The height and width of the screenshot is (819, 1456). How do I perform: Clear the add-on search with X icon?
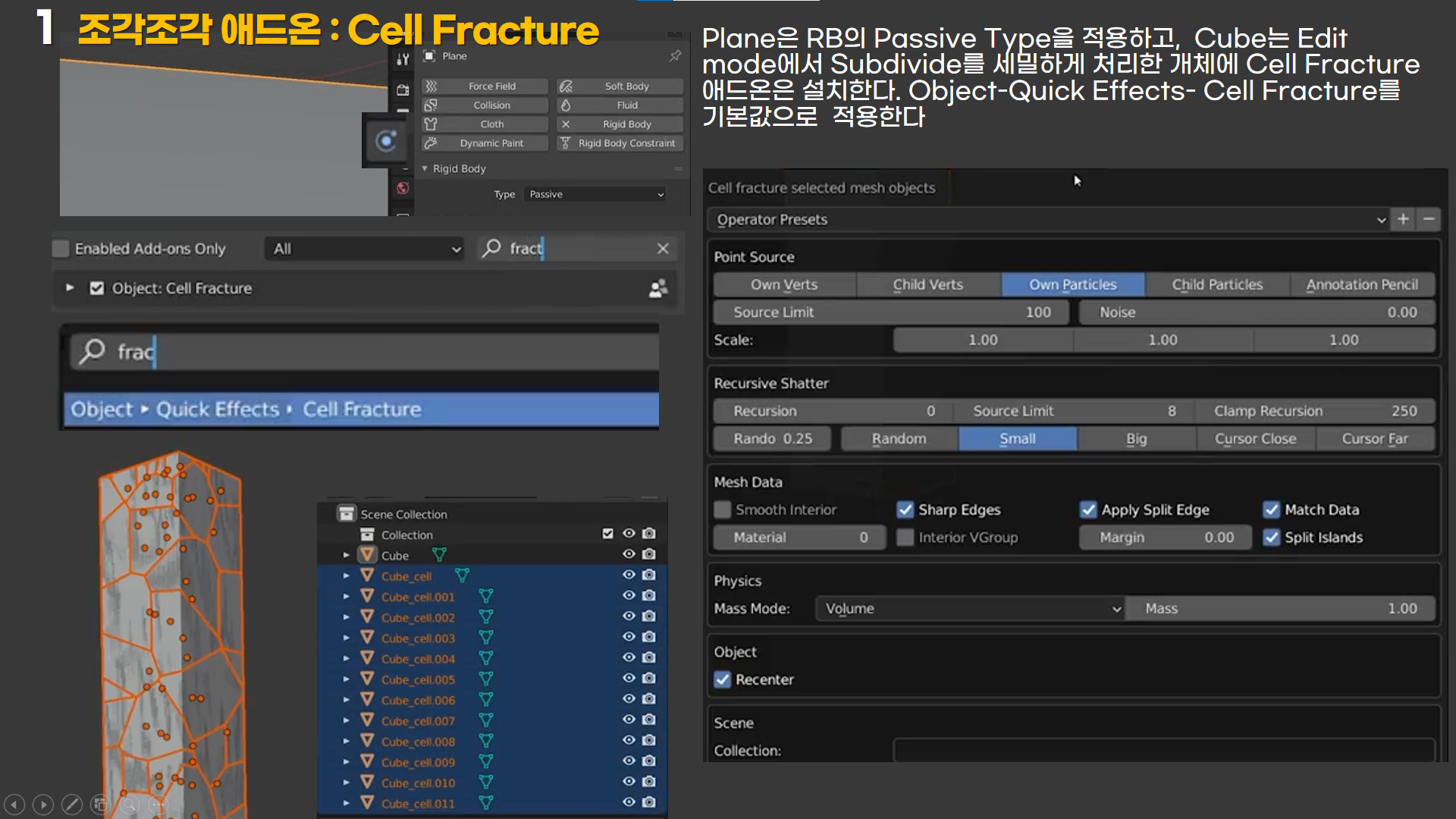[x=663, y=249]
